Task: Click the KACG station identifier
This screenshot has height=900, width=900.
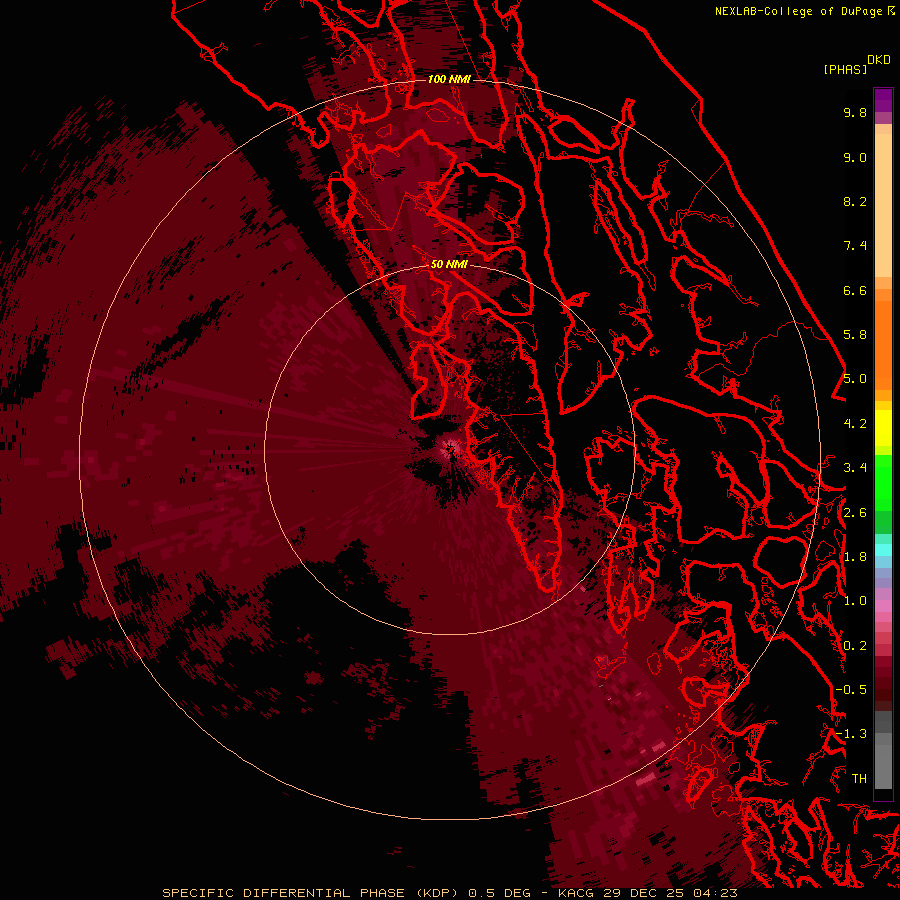Action: [577, 893]
